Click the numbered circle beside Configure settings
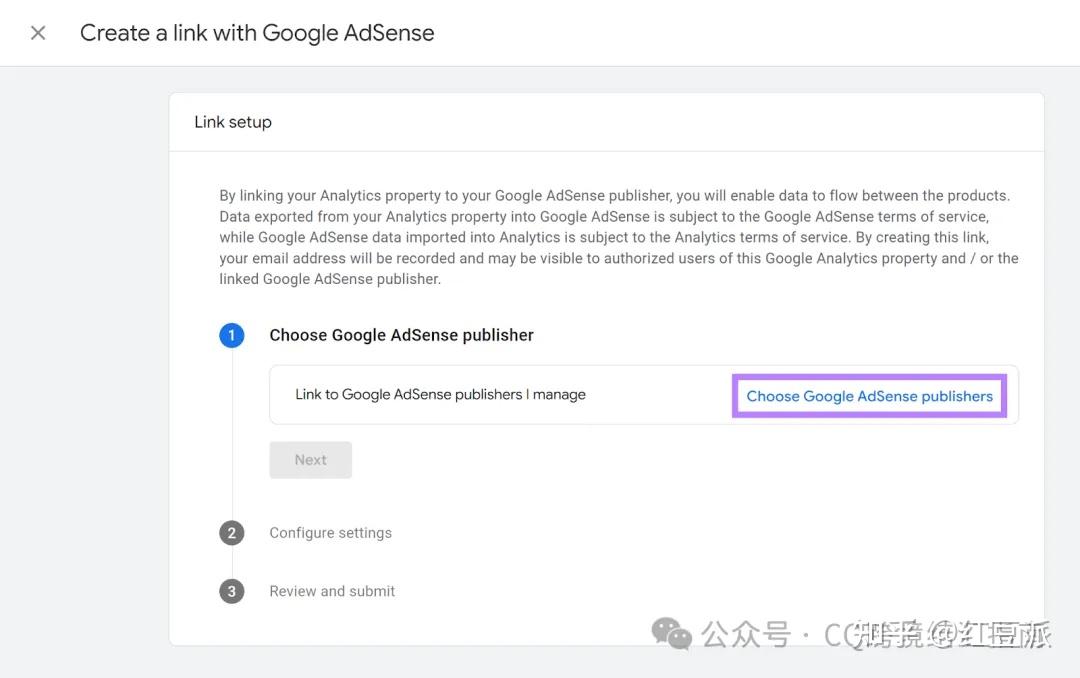The image size is (1080, 678). click(x=232, y=533)
